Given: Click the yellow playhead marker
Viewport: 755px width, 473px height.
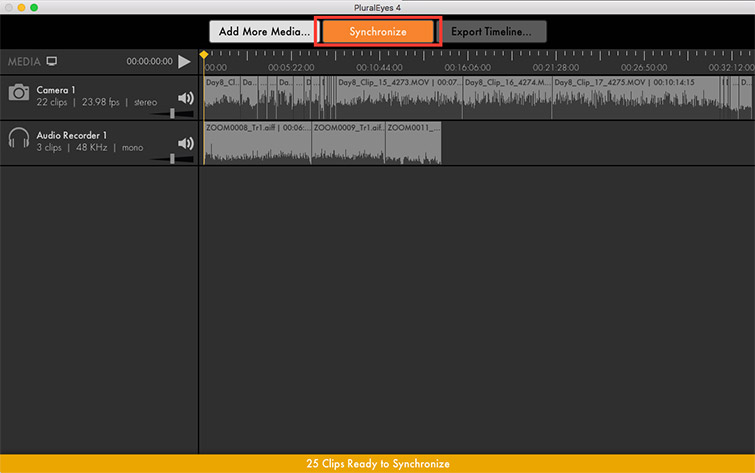Looking at the screenshot, I should click(204, 54).
